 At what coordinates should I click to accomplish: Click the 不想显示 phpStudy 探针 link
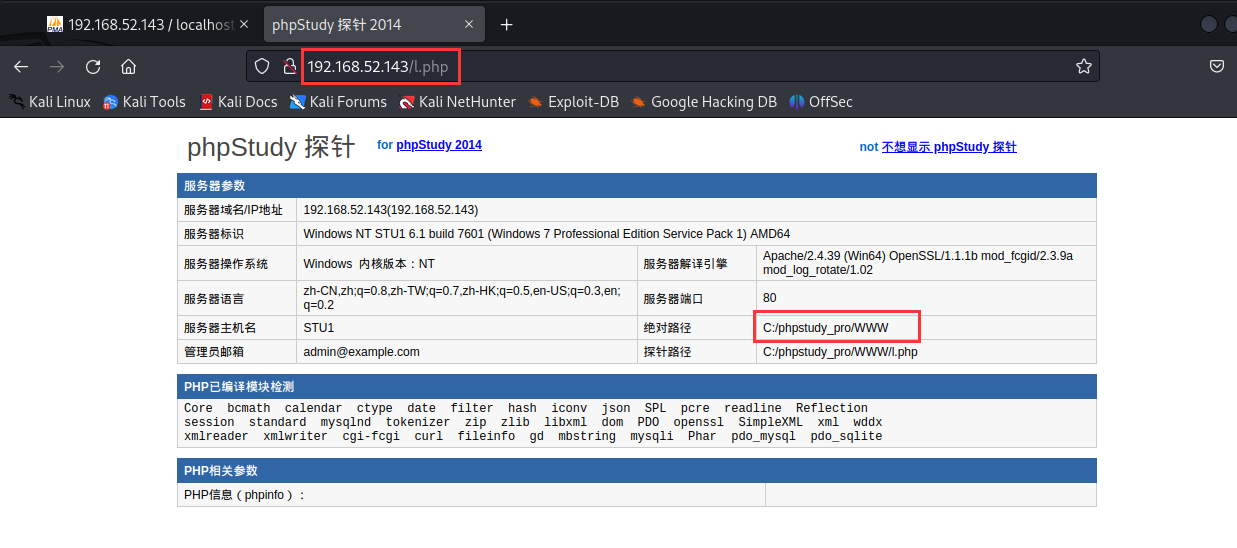949,147
